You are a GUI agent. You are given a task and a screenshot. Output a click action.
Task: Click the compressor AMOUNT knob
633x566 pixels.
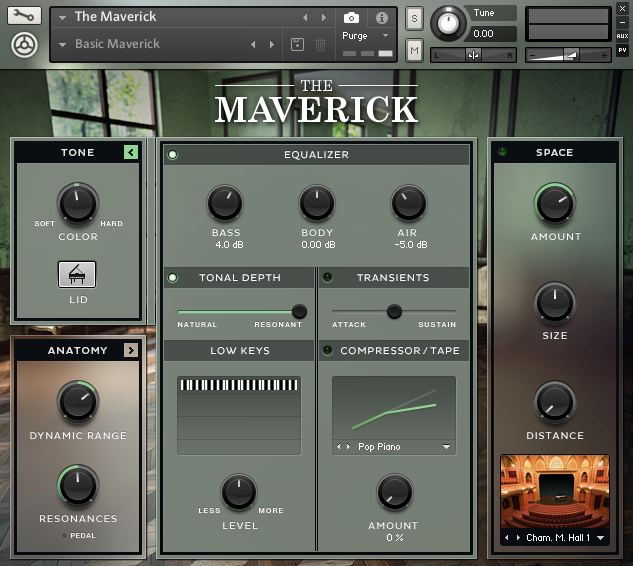point(394,492)
